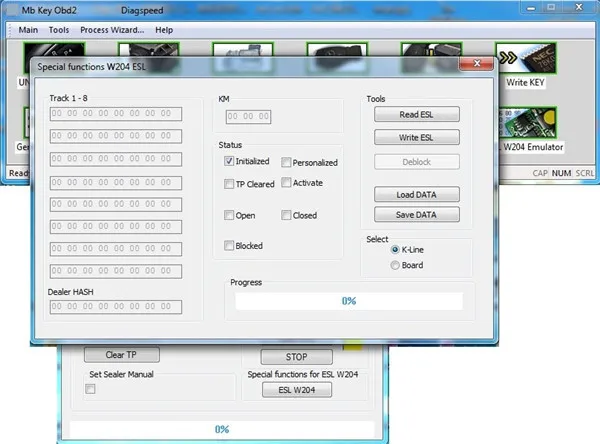
Task: Click the Load DATA button
Action: coord(417,194)
